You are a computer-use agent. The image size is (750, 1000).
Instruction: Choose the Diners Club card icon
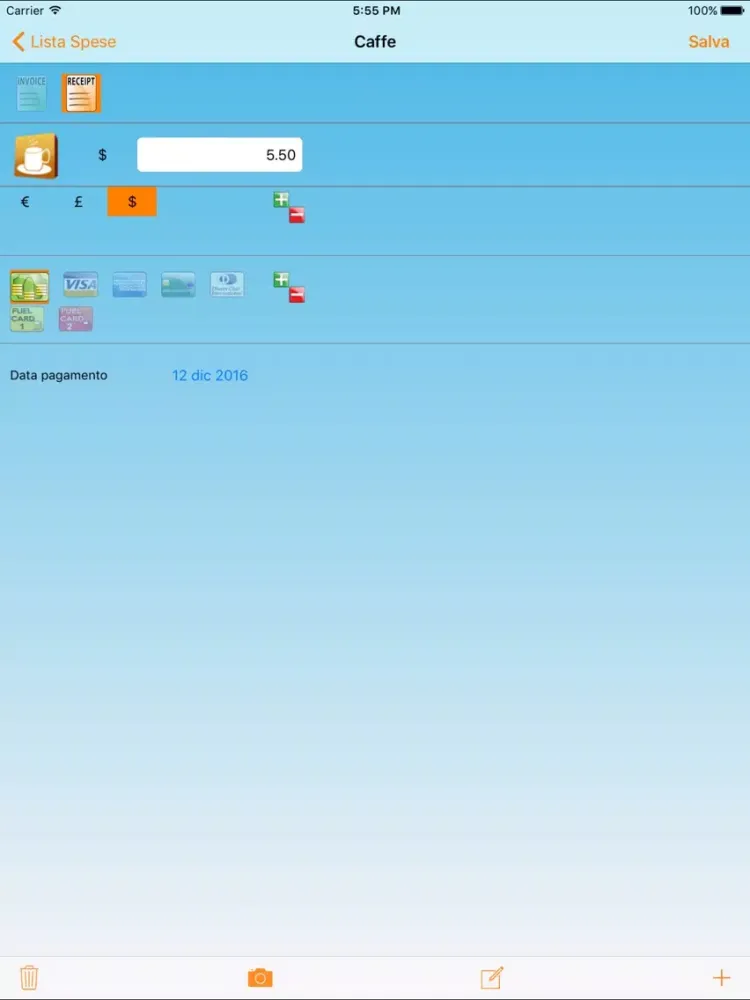(x=227, y=284)
